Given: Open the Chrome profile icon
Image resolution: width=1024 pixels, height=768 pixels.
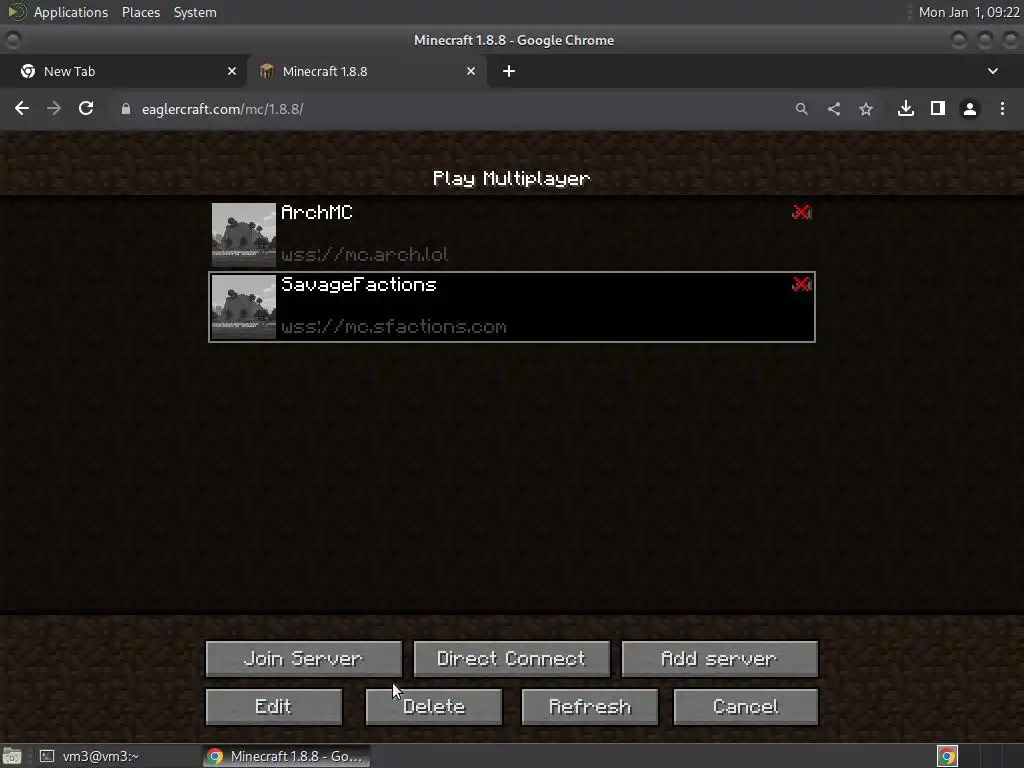Looking at the screenshot, I should tap(970, 109).
